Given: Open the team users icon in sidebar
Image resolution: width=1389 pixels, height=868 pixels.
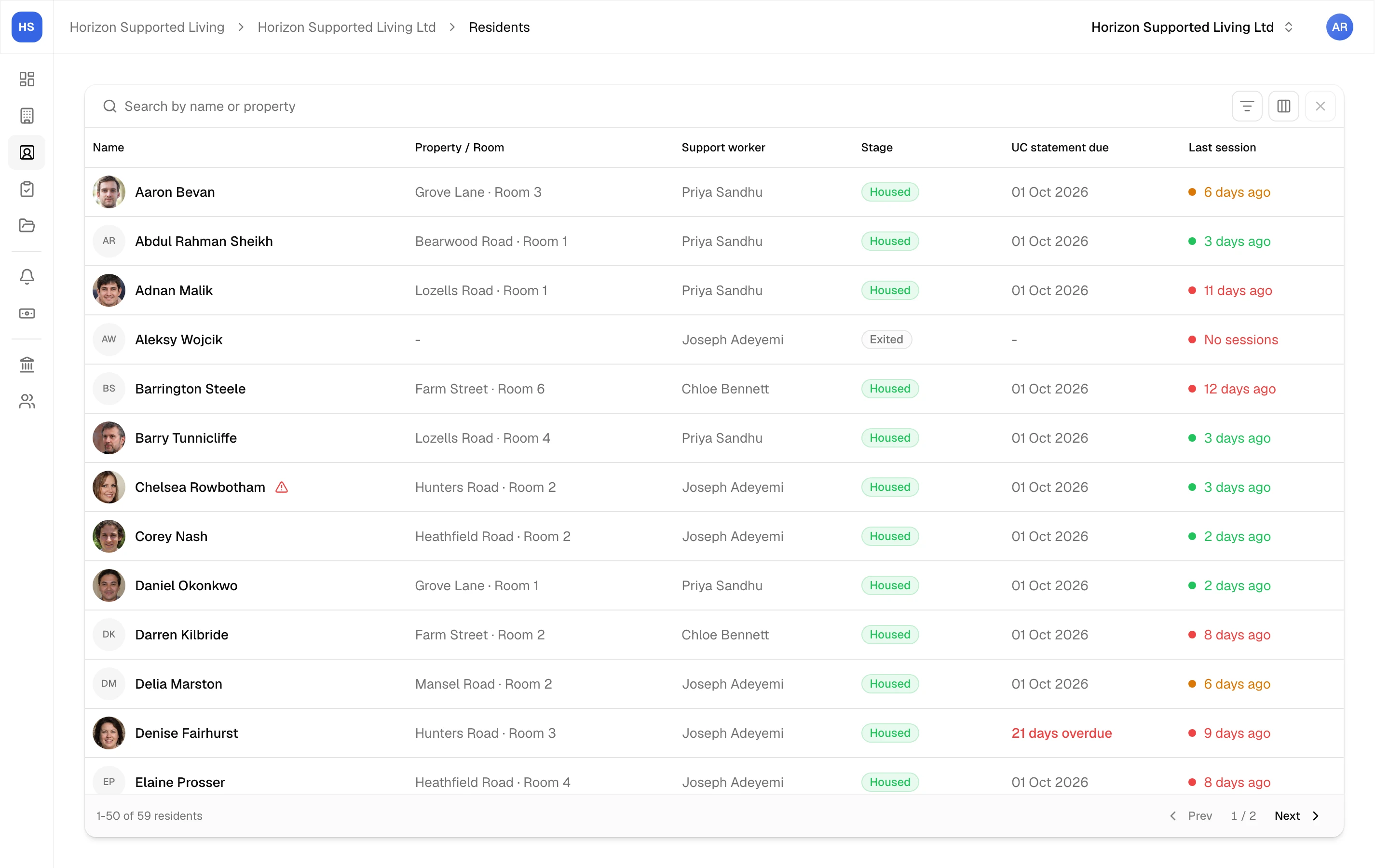Looking at the screenshot, I should tap(27, 401).
